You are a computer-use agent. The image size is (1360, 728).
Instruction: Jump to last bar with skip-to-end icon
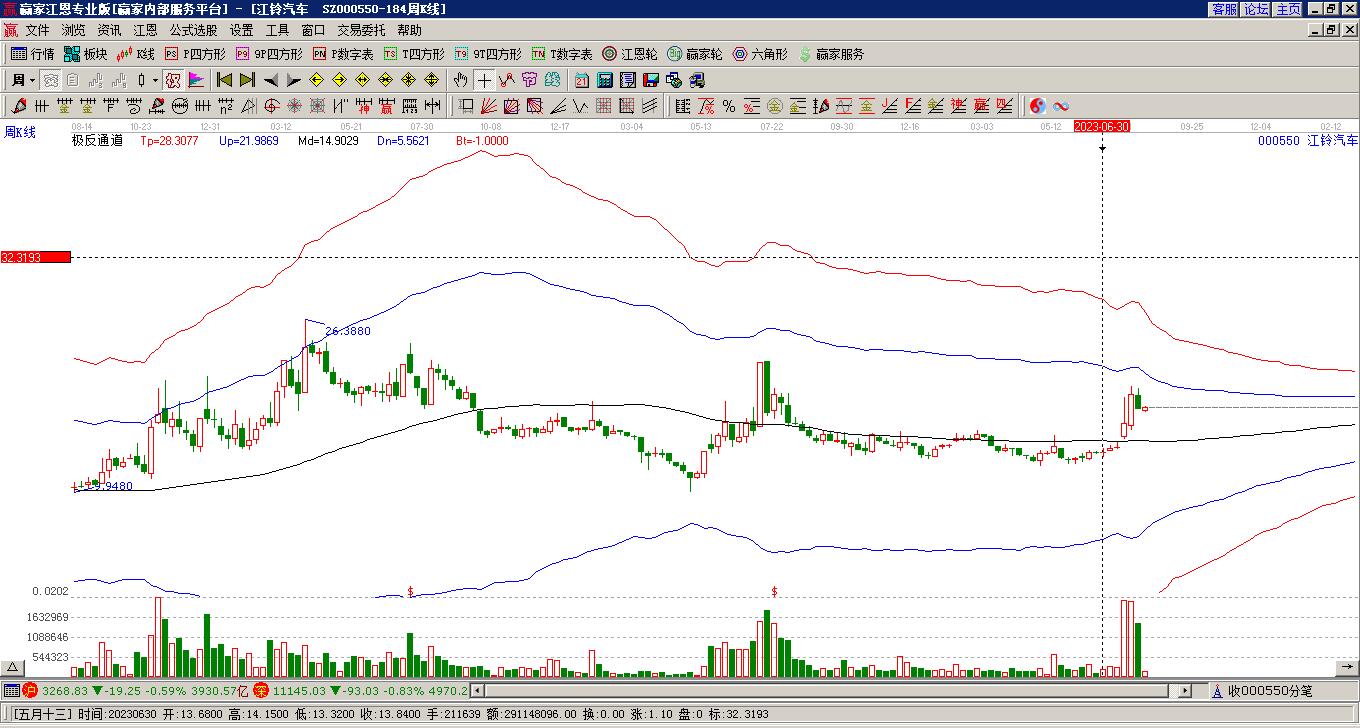pos(246,80)
